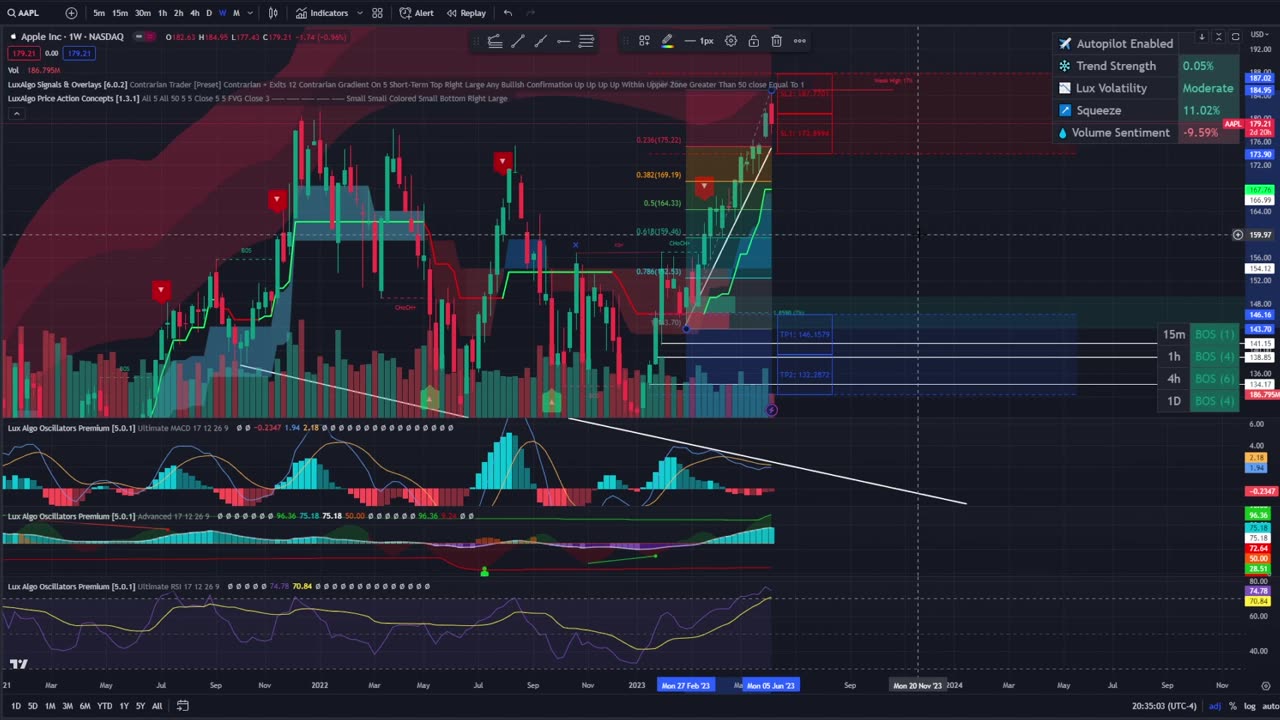Open the AAPL symbol search

coord(24,13)
